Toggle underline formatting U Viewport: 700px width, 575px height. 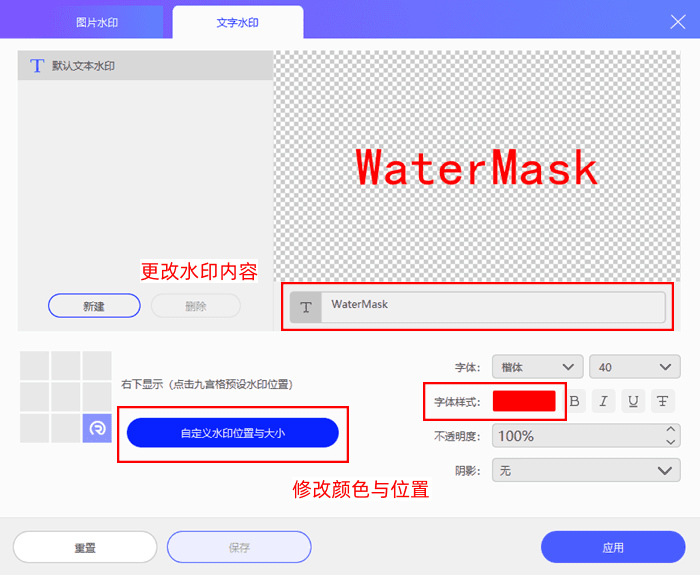(633, 401)
